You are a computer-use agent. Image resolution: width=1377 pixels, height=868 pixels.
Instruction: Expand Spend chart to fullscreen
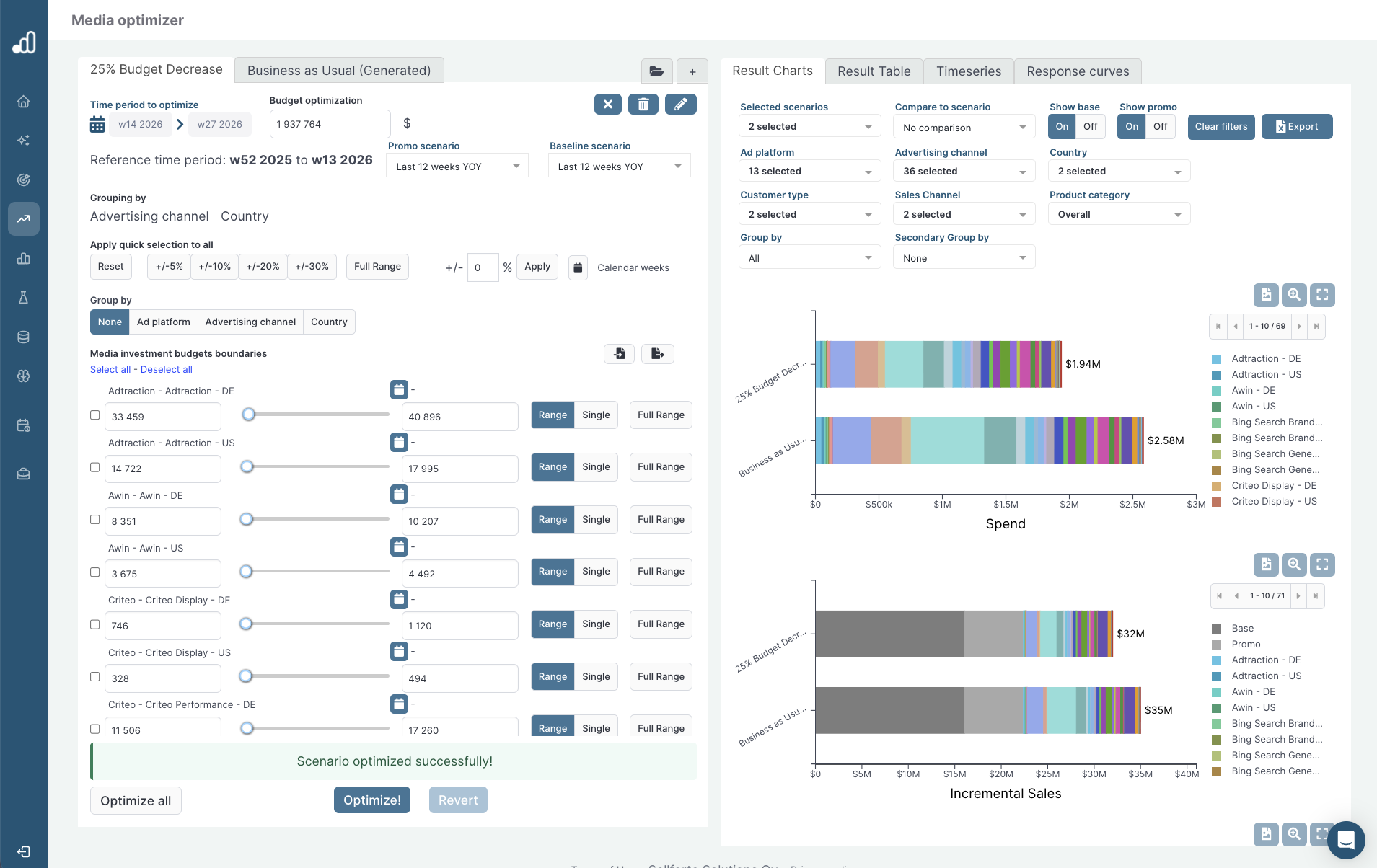click(x=1322, y=295)
